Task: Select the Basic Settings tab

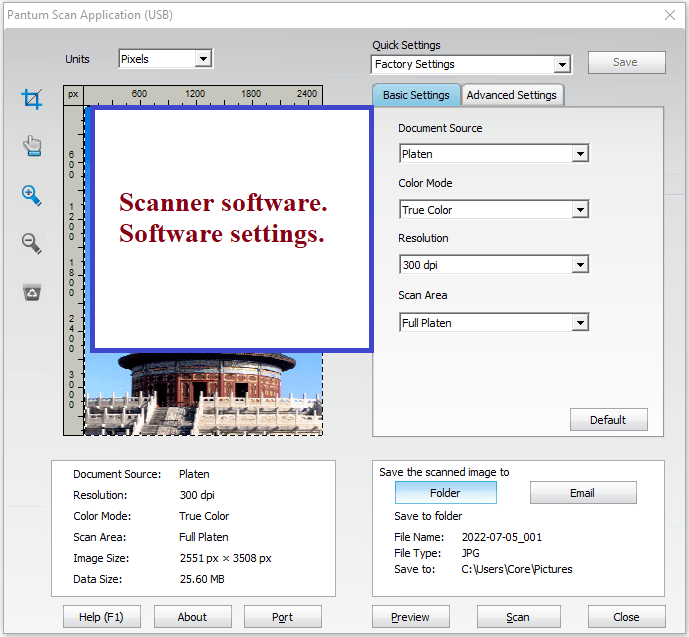Action: (x=416, y=95)
